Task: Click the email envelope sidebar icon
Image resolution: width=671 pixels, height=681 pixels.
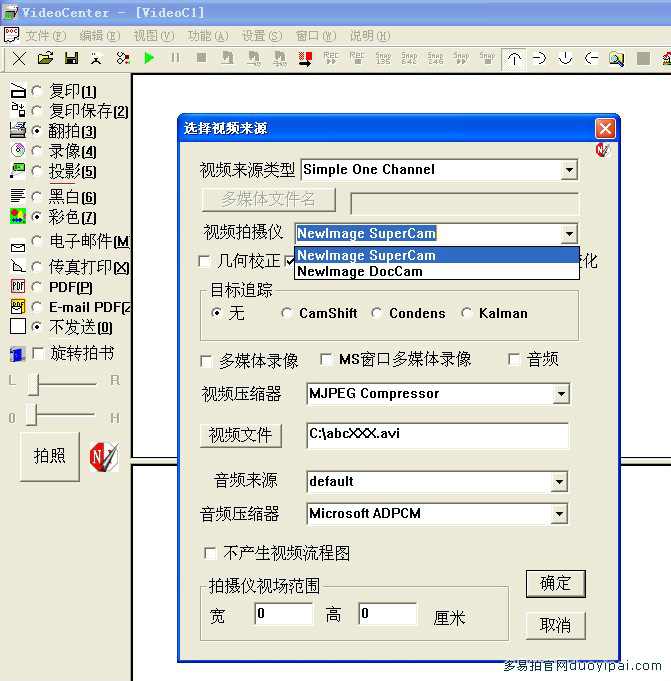Action: coord(18,247)
